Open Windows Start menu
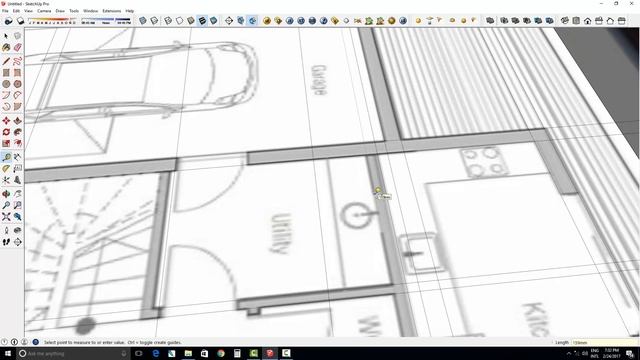Viewport: 640px width, 360px height. click(x=8, y=353)
